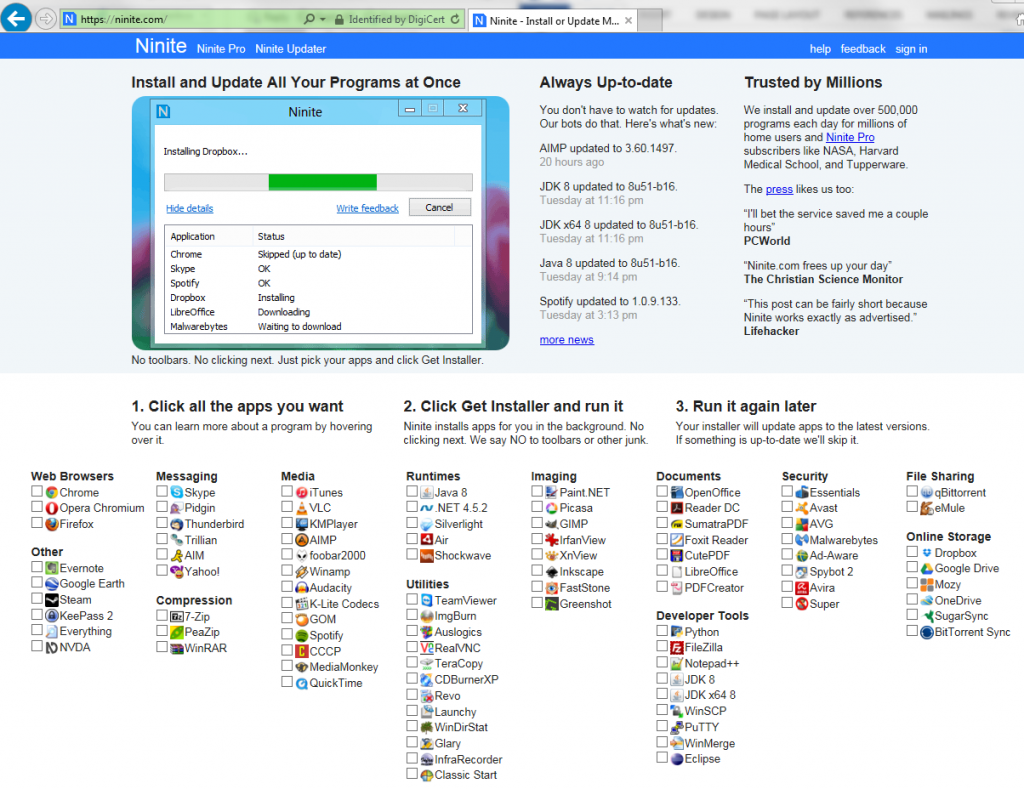
Task: Check the LibreOffice checkbox
Action: (x=662, y=570)
